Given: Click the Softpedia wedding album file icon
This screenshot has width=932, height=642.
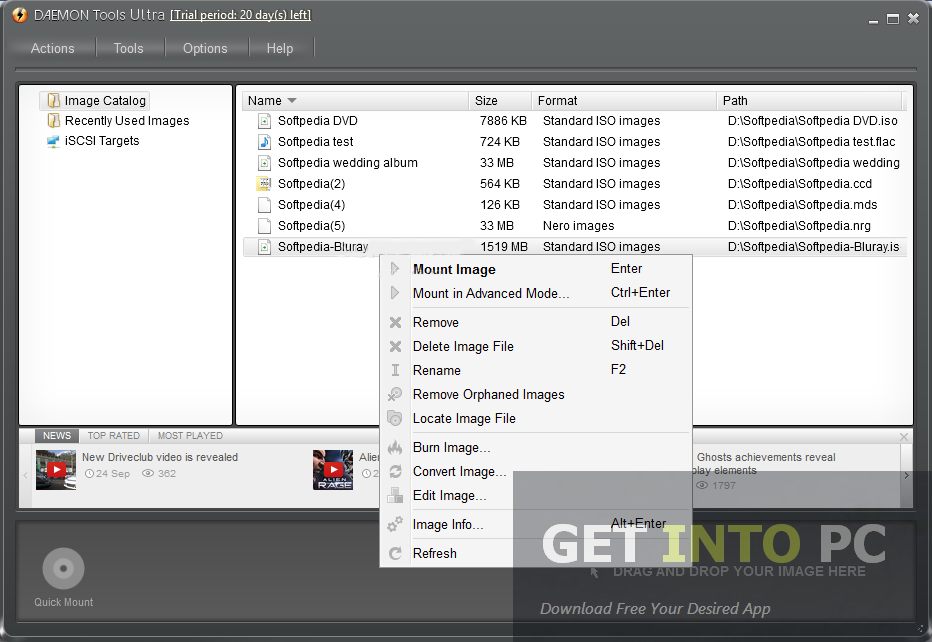Looking at the screenshot, I should click(x=265, y=163).
